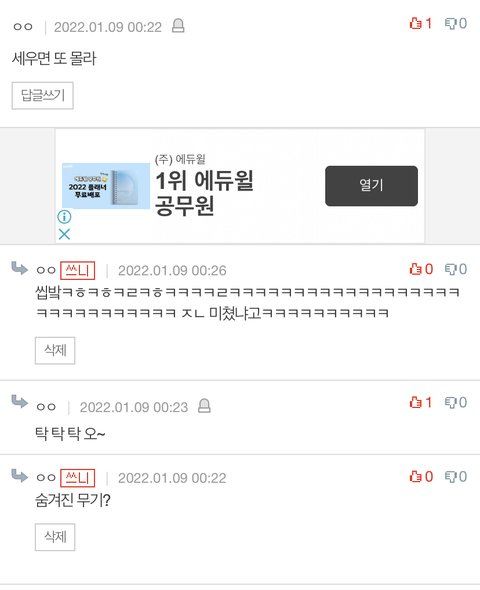
Task: Delete the 숨겨진 무기? reply
Action: (55, 537)
